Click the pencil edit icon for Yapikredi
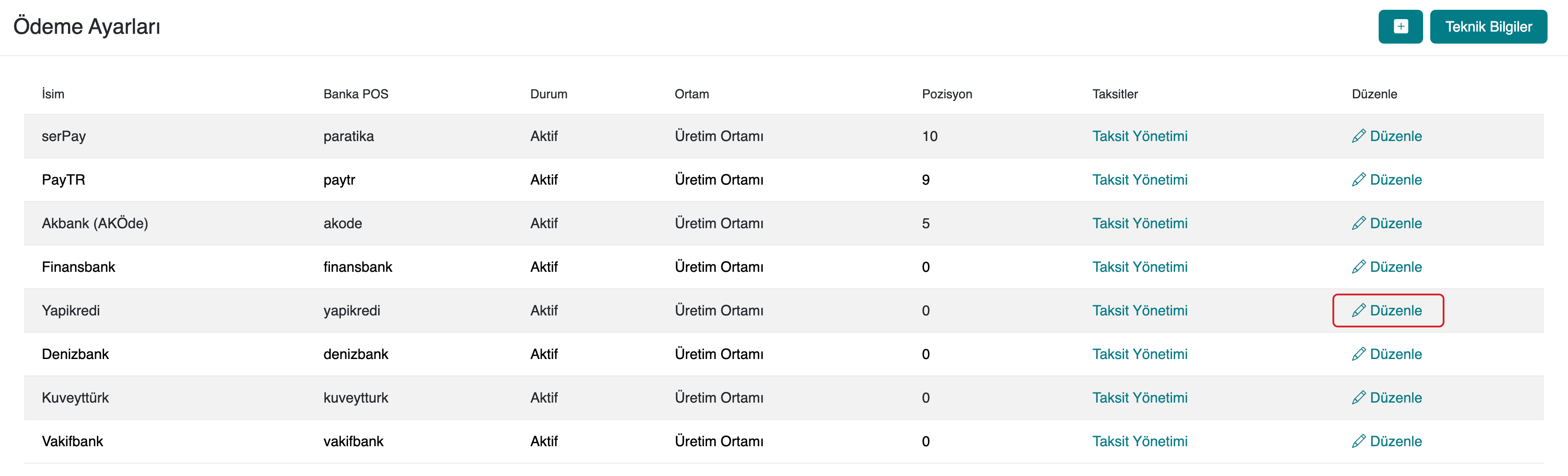Viewport: 1568px width, 476px height. [x=1358, y=310]
